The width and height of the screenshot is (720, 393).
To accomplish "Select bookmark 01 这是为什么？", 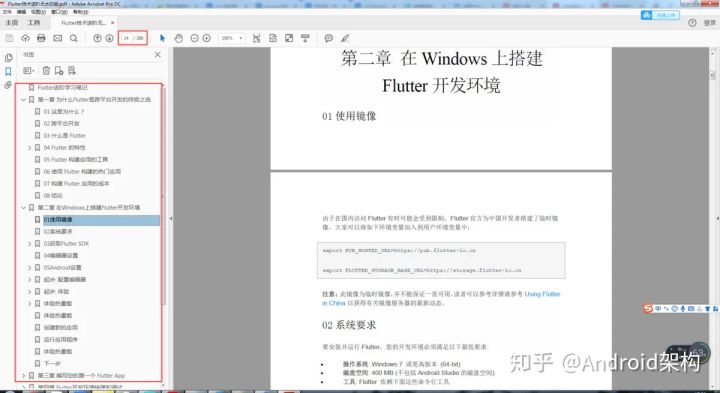I will click(x=64, y=112).
